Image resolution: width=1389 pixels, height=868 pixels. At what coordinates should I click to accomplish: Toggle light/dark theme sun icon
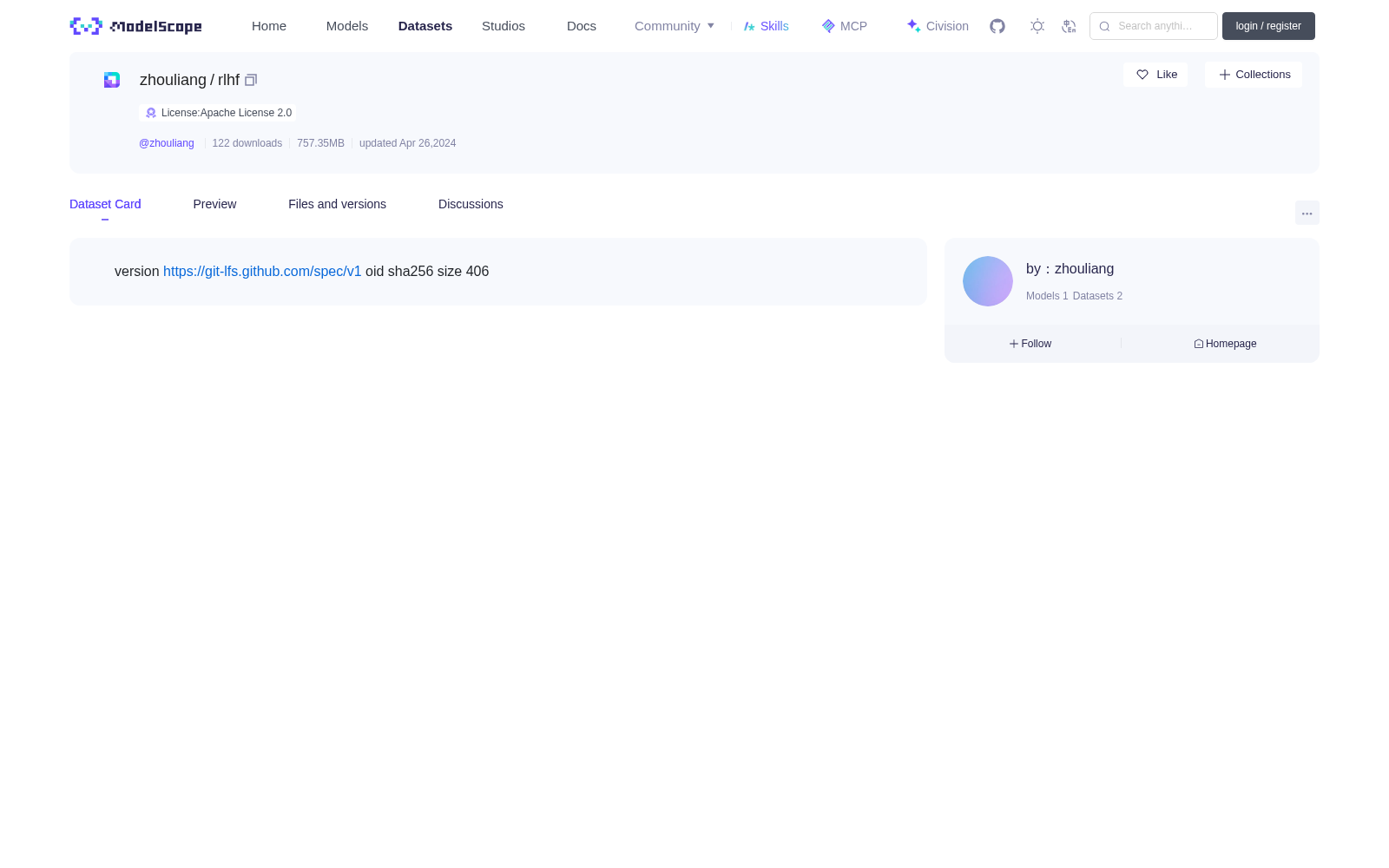click(x=1037, y=26)
